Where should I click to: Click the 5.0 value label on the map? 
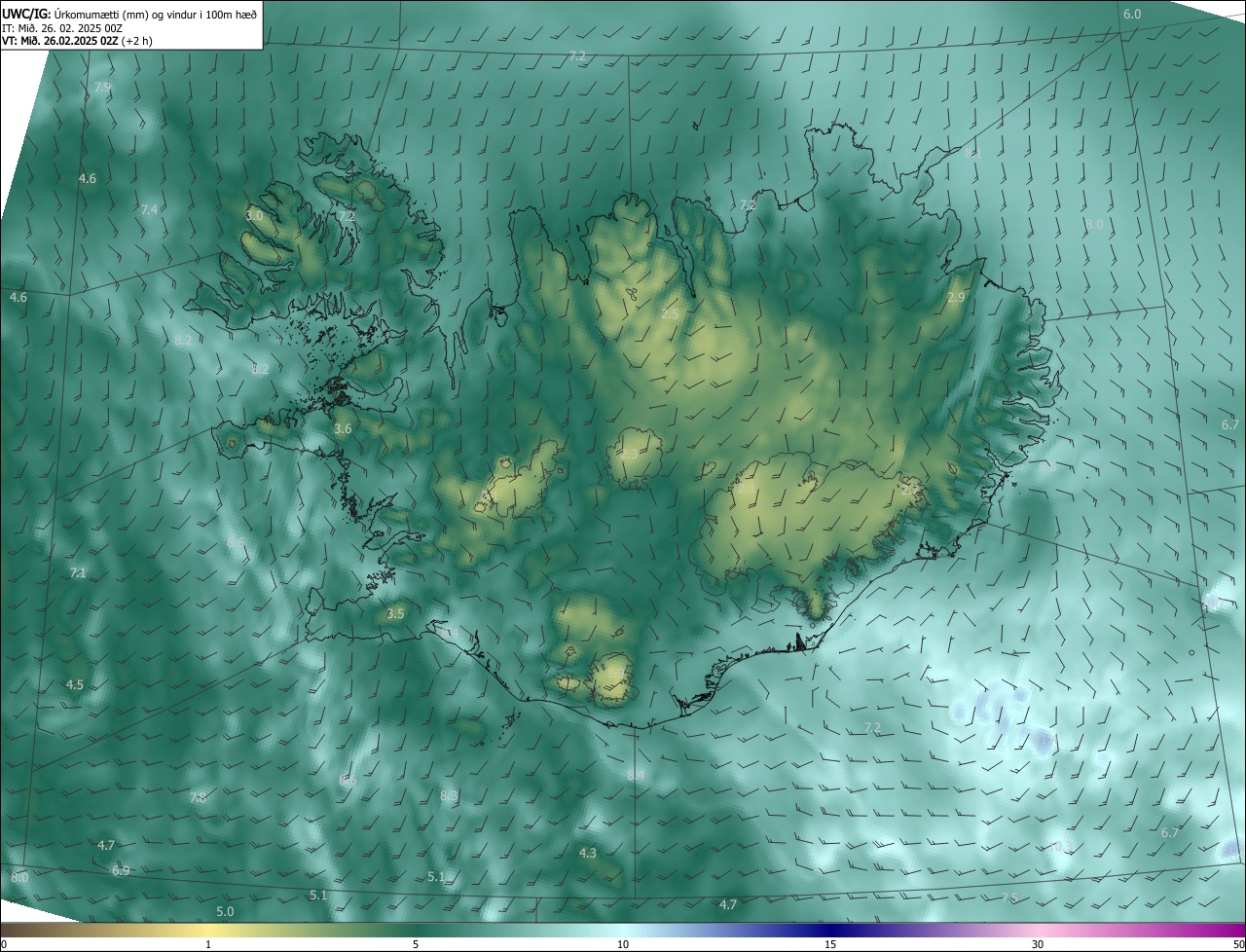pos(225,912)
